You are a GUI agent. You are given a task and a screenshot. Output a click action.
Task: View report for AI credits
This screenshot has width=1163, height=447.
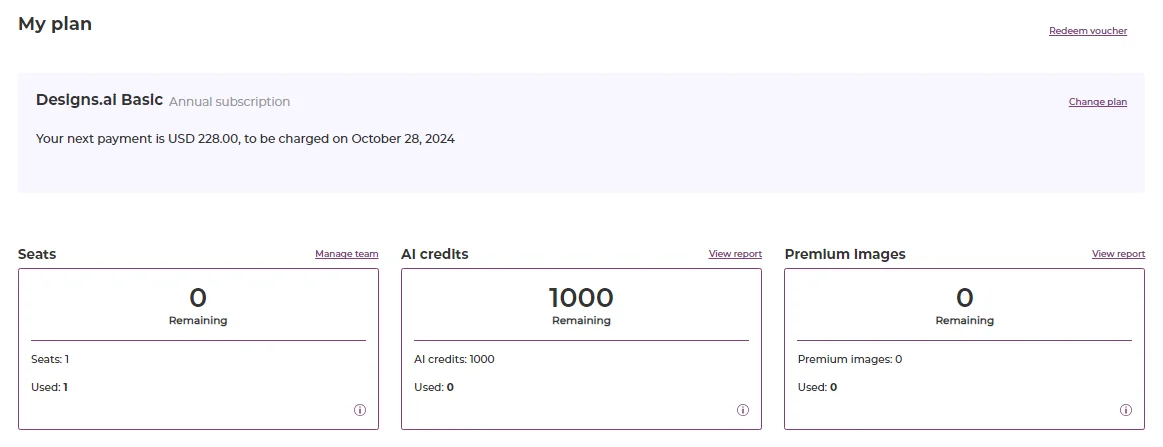[x=735, y=254]
